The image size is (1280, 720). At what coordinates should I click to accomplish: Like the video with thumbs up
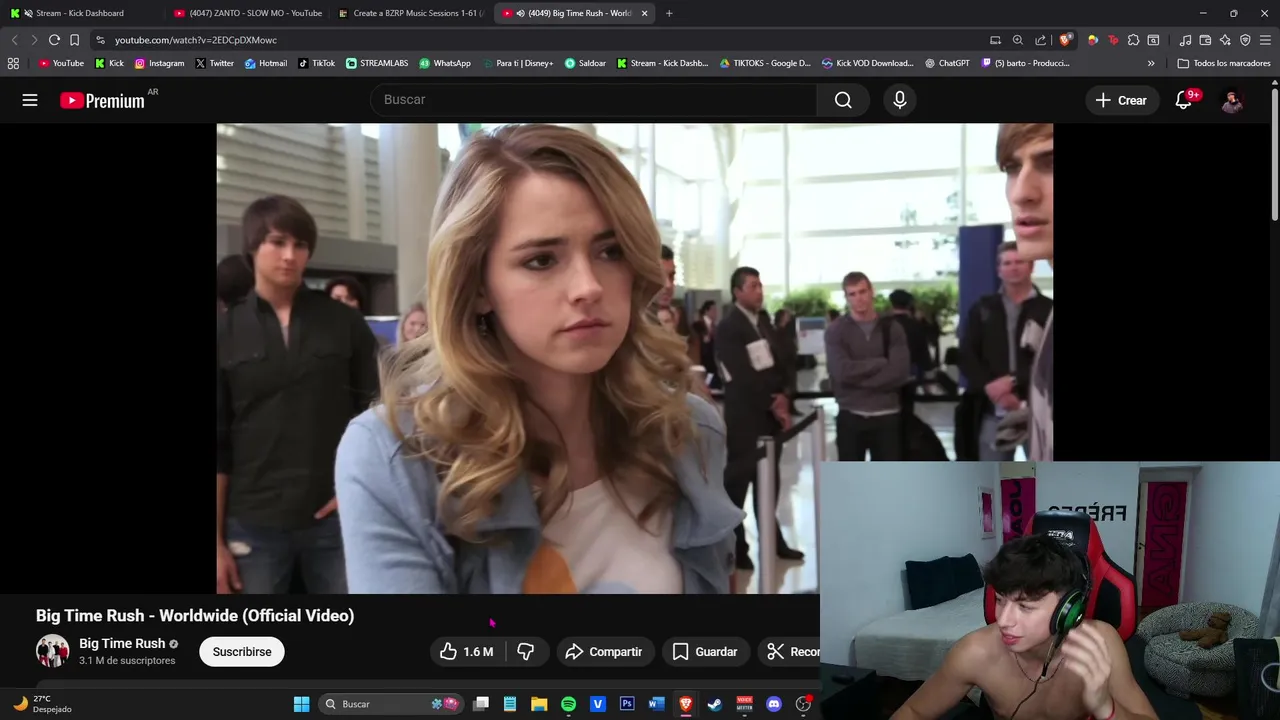pyautogui.click(x=467, y=652)
